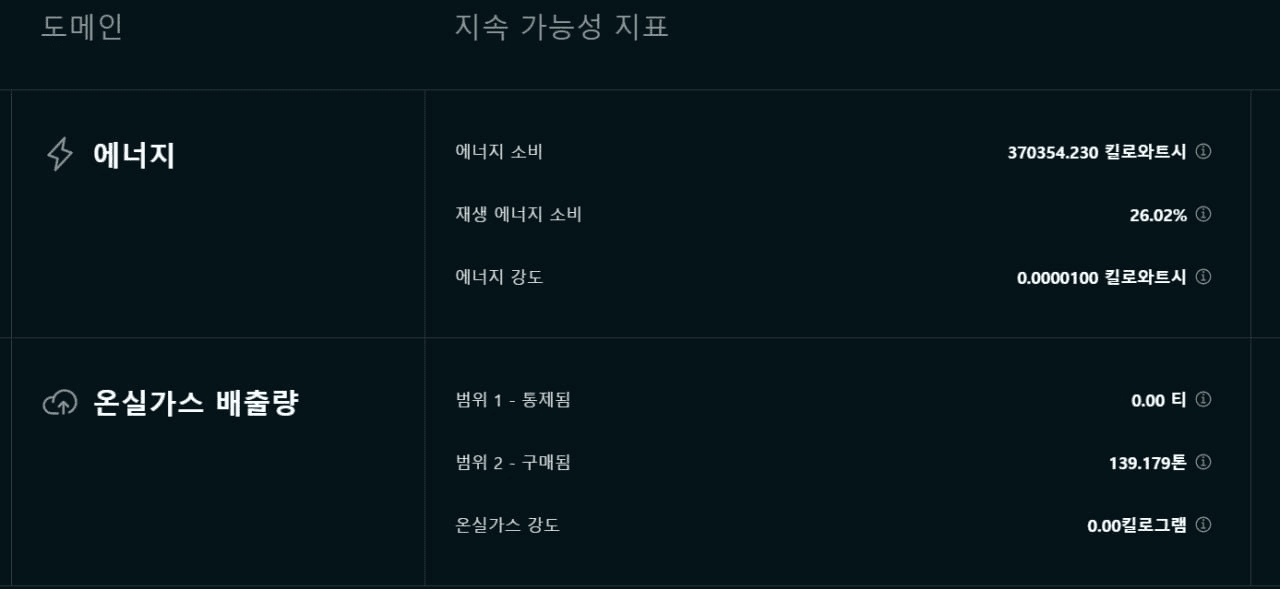The height and width of the screenshot is (589, 1280).
Task: Click the 370354.230 킬로와트시 value
Action: [x=1097, y=152]
